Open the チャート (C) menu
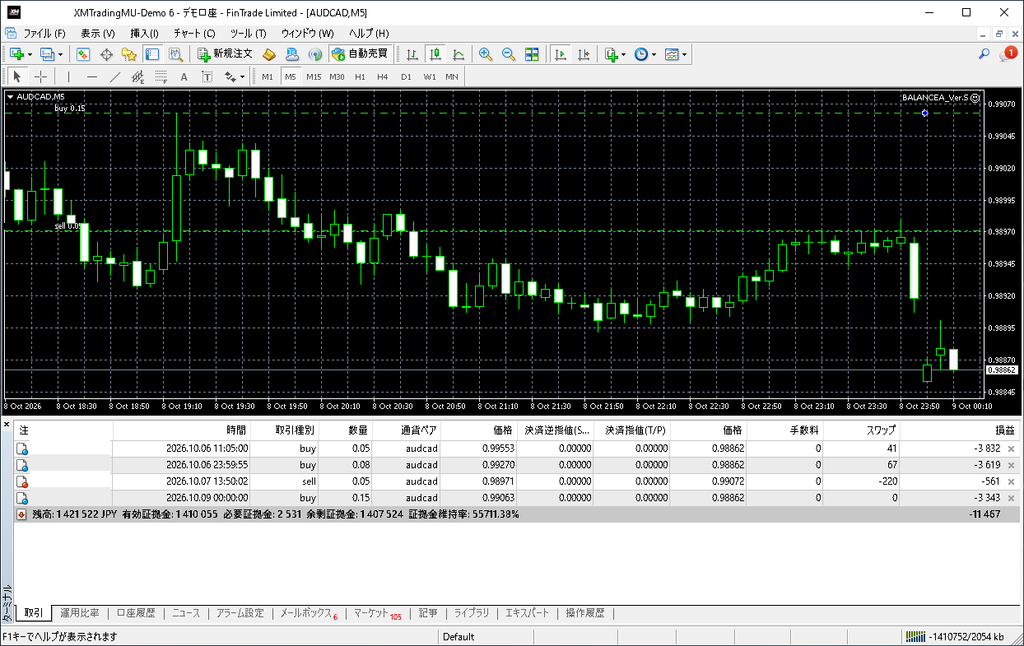 [x=194, y=33]
